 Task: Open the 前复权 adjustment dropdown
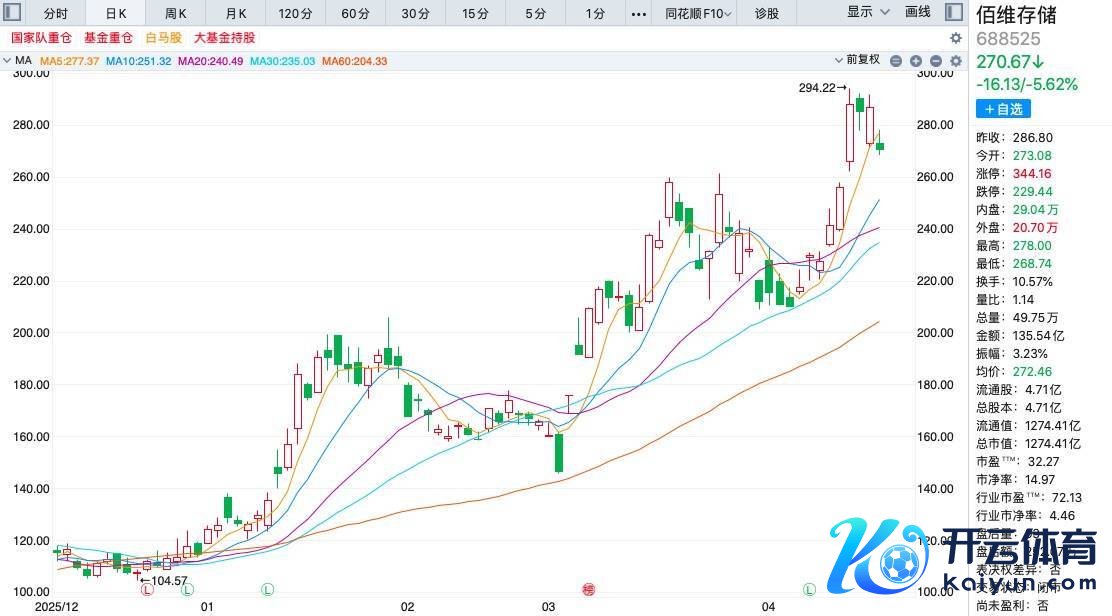[x=856, y=60]
